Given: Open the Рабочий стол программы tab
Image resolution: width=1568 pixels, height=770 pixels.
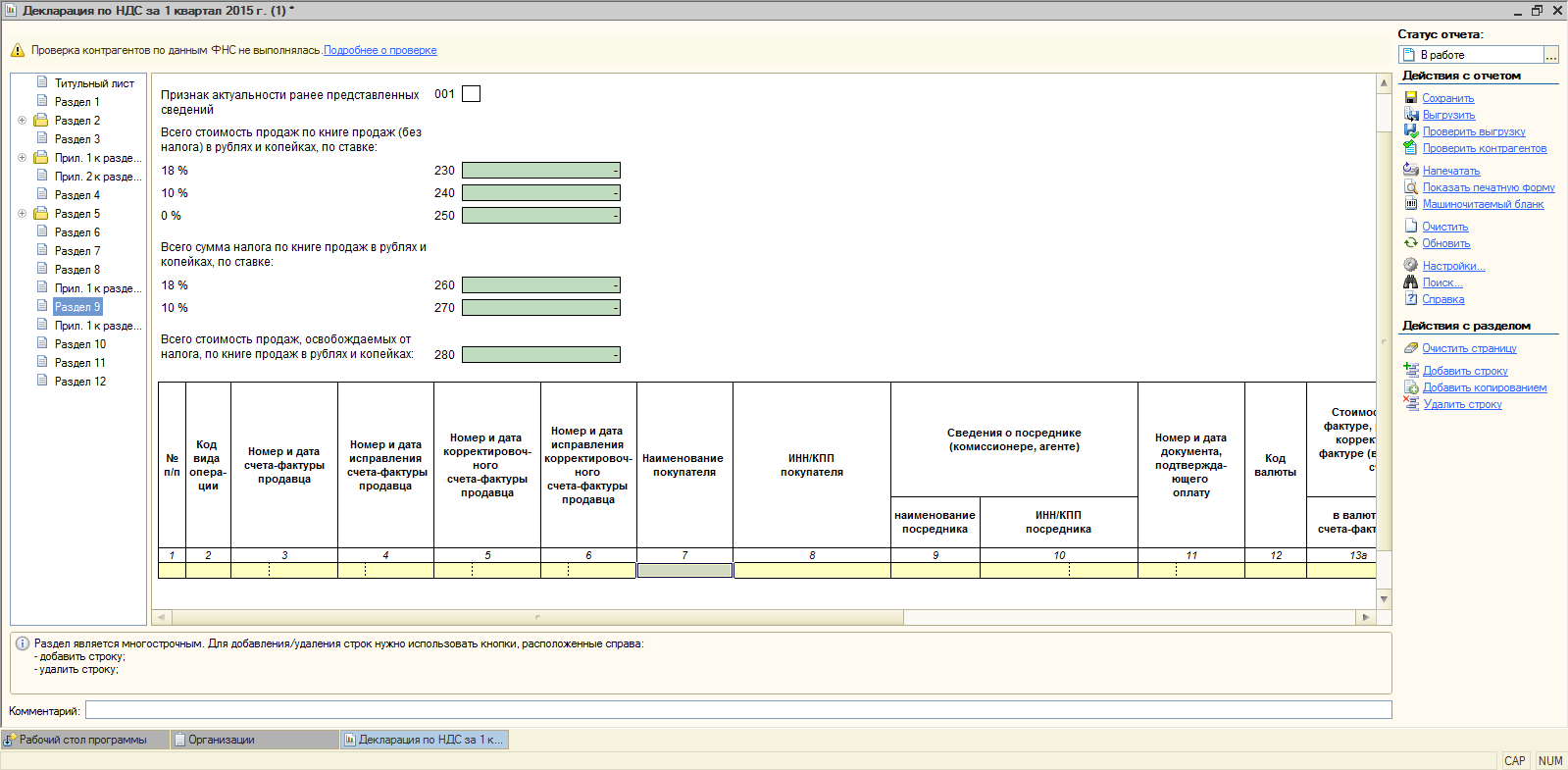Looking at the screenshot, I should point(83,740).
